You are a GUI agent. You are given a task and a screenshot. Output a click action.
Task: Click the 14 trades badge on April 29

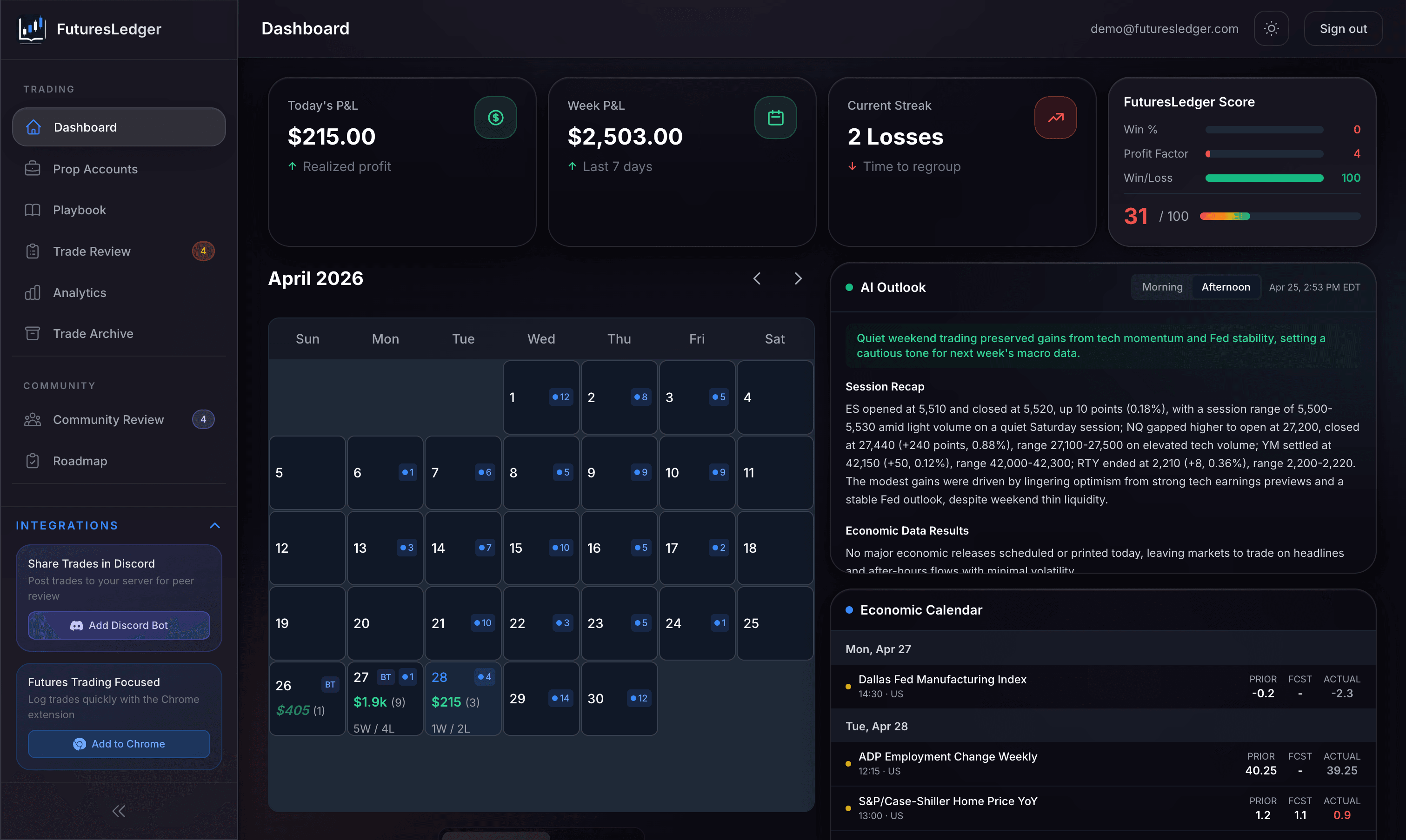(x=560, y=699)
